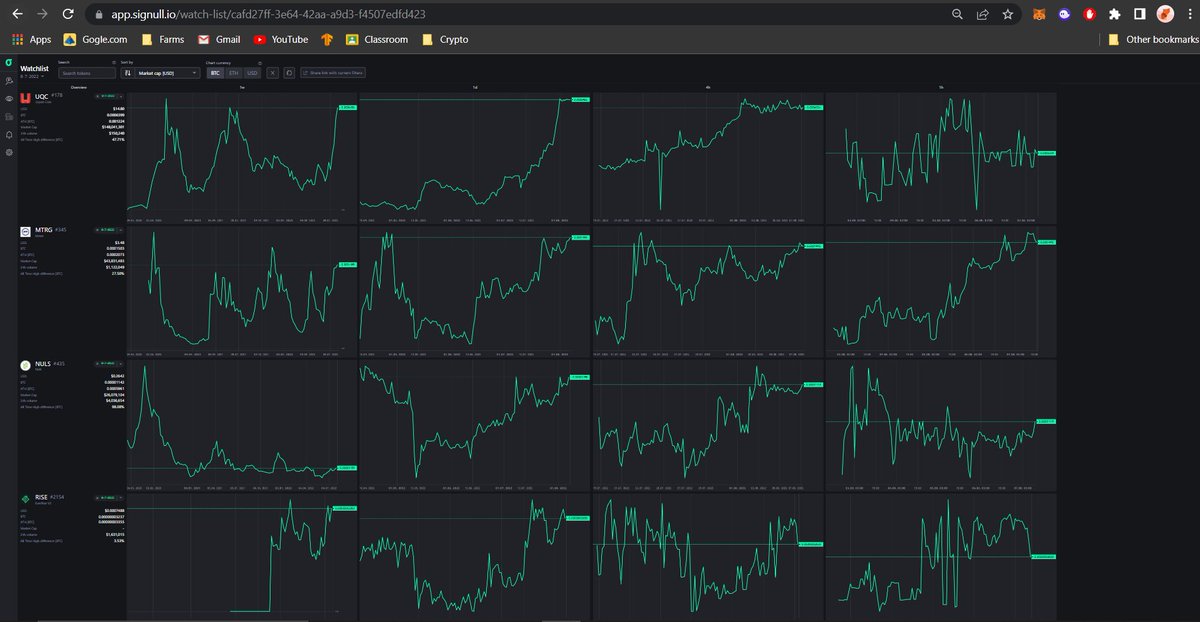Toggle the browser side panel icon
1200x622 pixels.
pos(1140,14)
